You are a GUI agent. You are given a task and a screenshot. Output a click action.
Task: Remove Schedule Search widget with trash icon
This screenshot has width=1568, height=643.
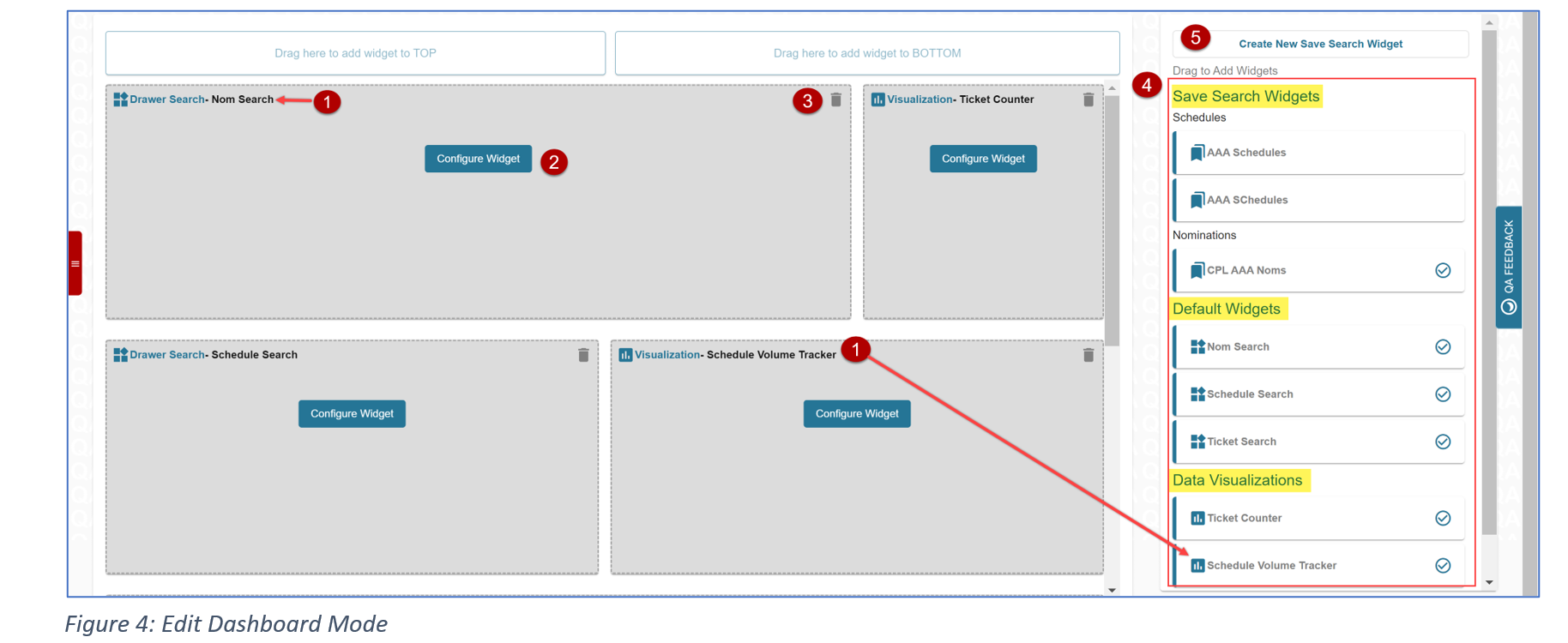pyautogui.click(x=583, y=355)
